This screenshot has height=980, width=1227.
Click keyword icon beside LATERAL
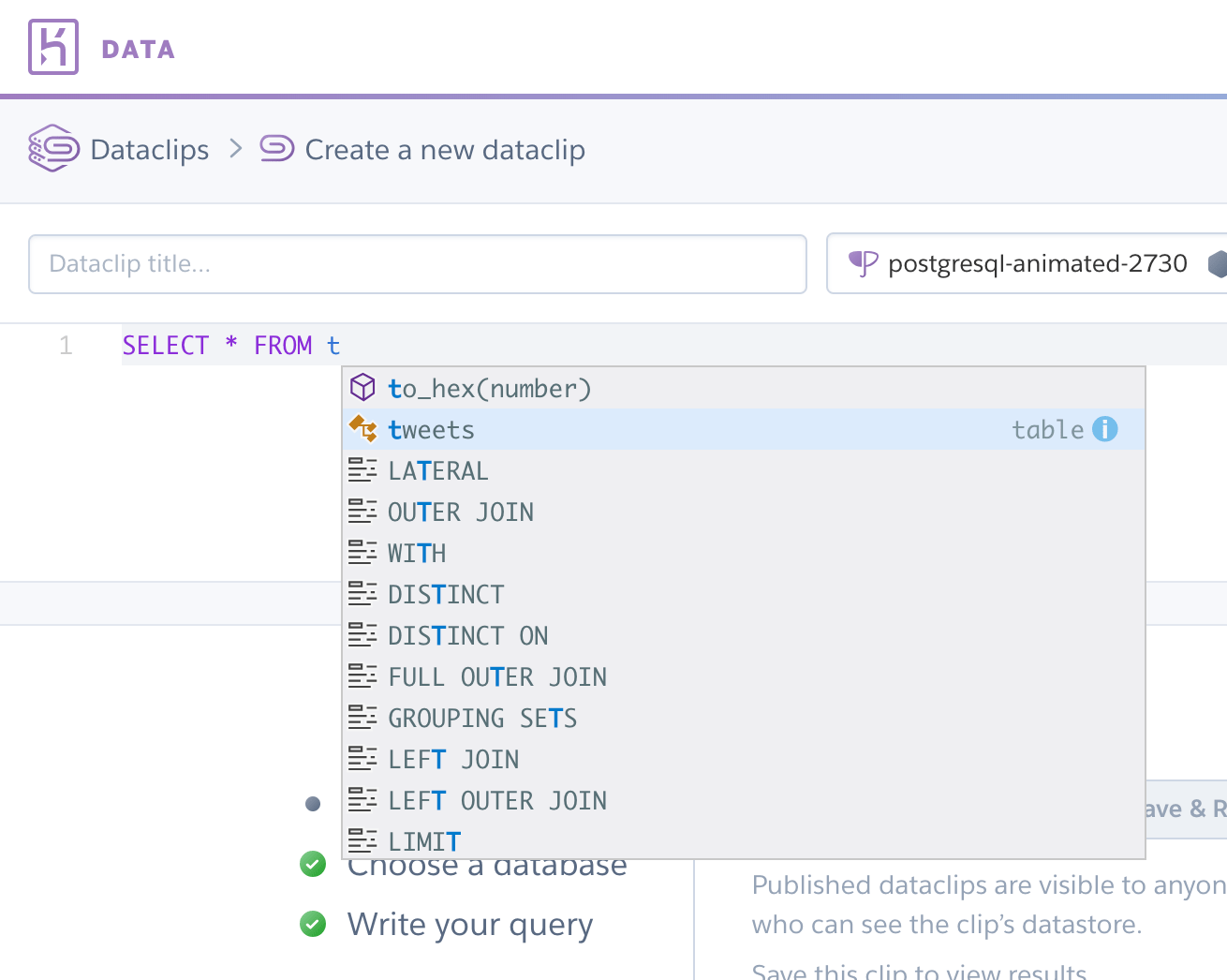[x=362, y=470]
